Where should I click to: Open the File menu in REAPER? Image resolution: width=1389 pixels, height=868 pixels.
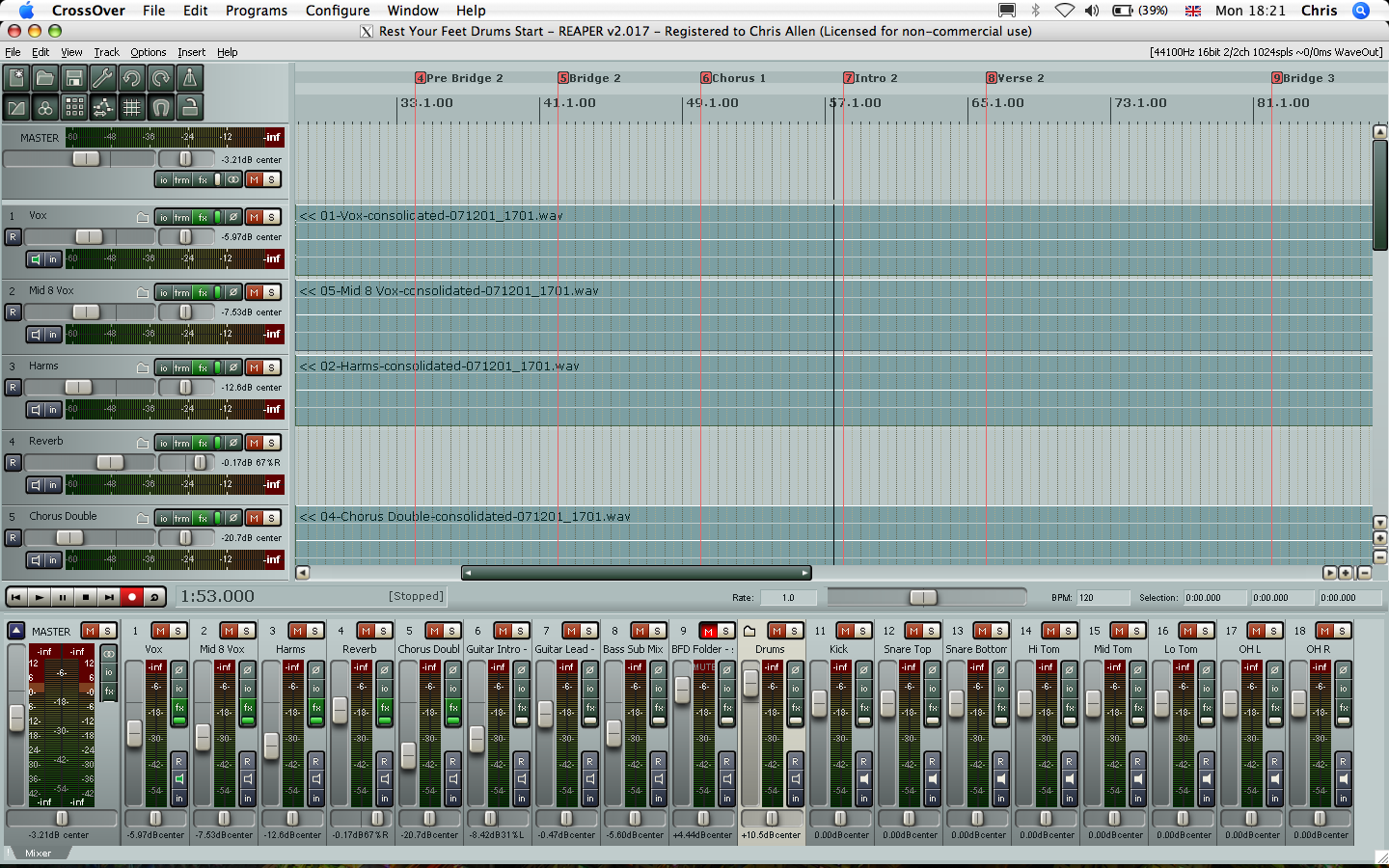click(13, 52)
